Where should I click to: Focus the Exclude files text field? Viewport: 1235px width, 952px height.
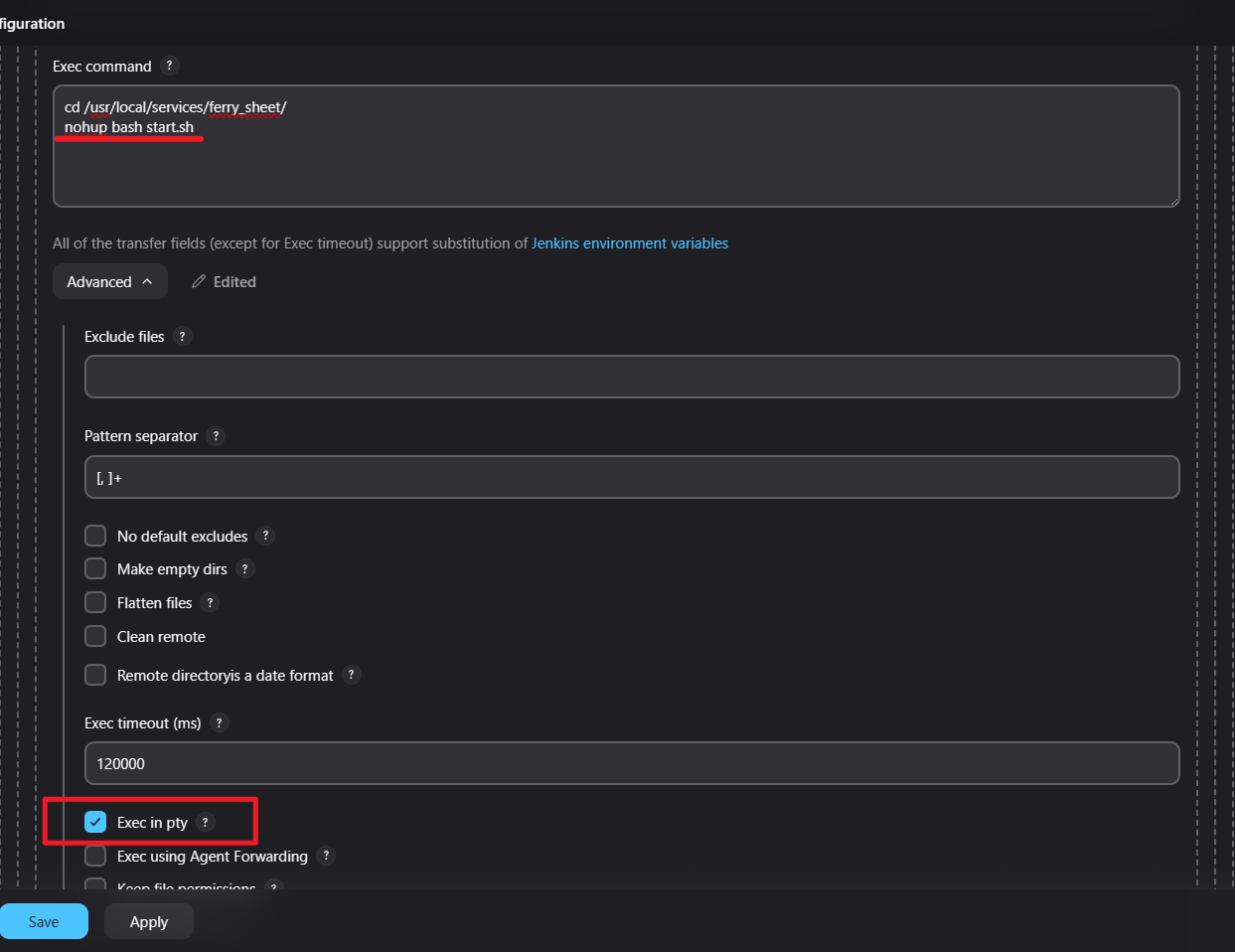click(x=632, y=377)
